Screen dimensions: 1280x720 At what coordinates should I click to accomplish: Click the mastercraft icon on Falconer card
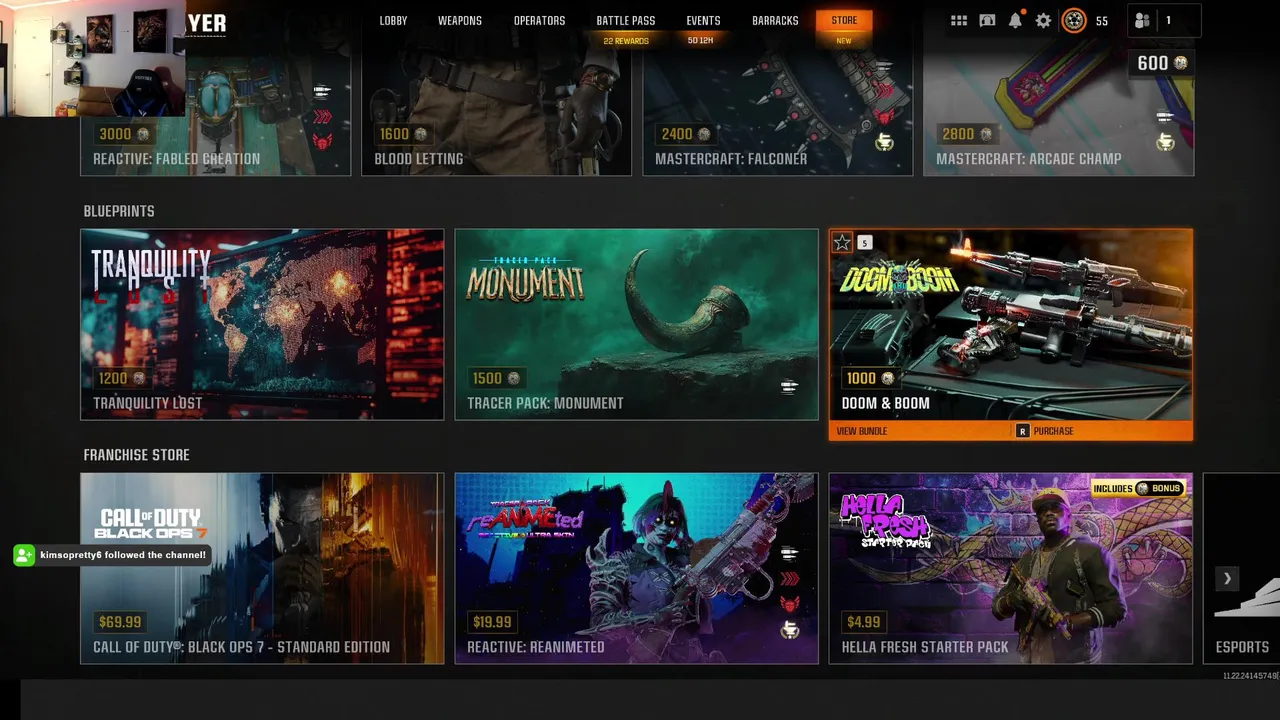click(884, 143)
